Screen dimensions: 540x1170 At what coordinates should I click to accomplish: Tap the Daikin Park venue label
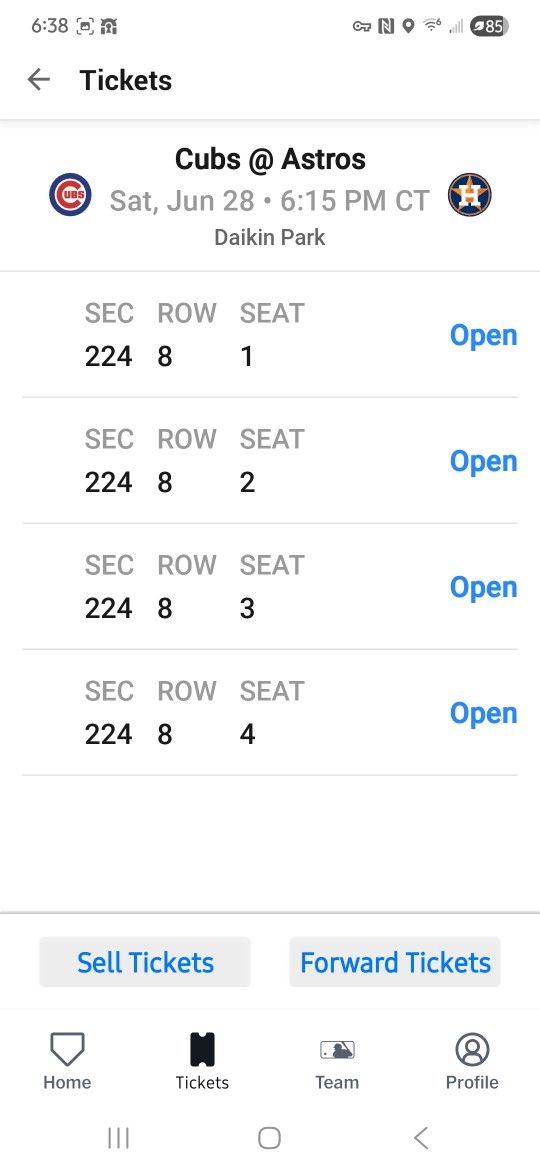[x=270, y=237]
